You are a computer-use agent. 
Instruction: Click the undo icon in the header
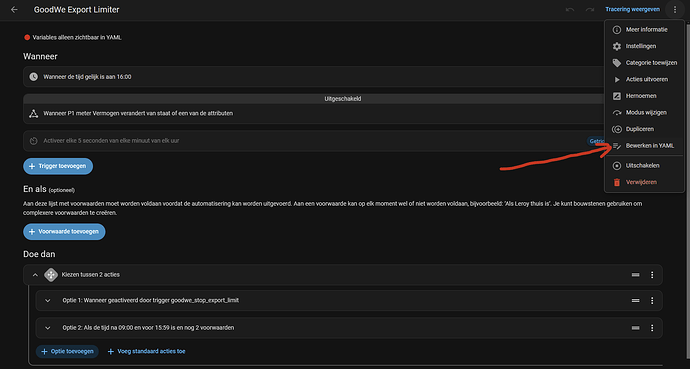point(570,10)
